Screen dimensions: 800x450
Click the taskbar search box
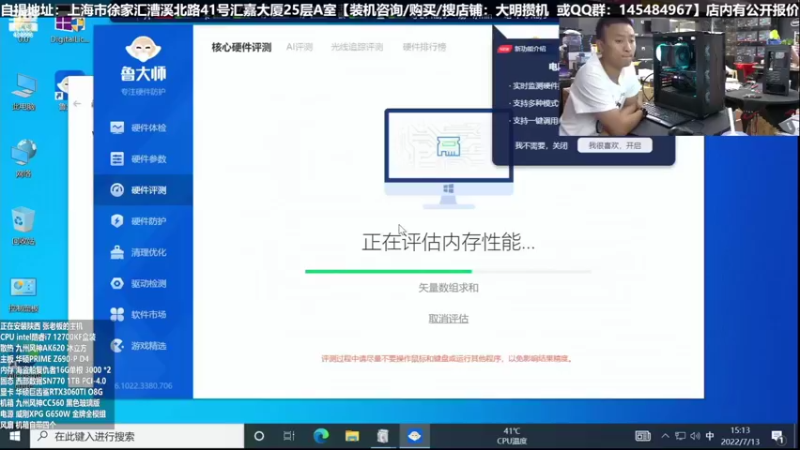pyautogui.click(x=137, y=436)
